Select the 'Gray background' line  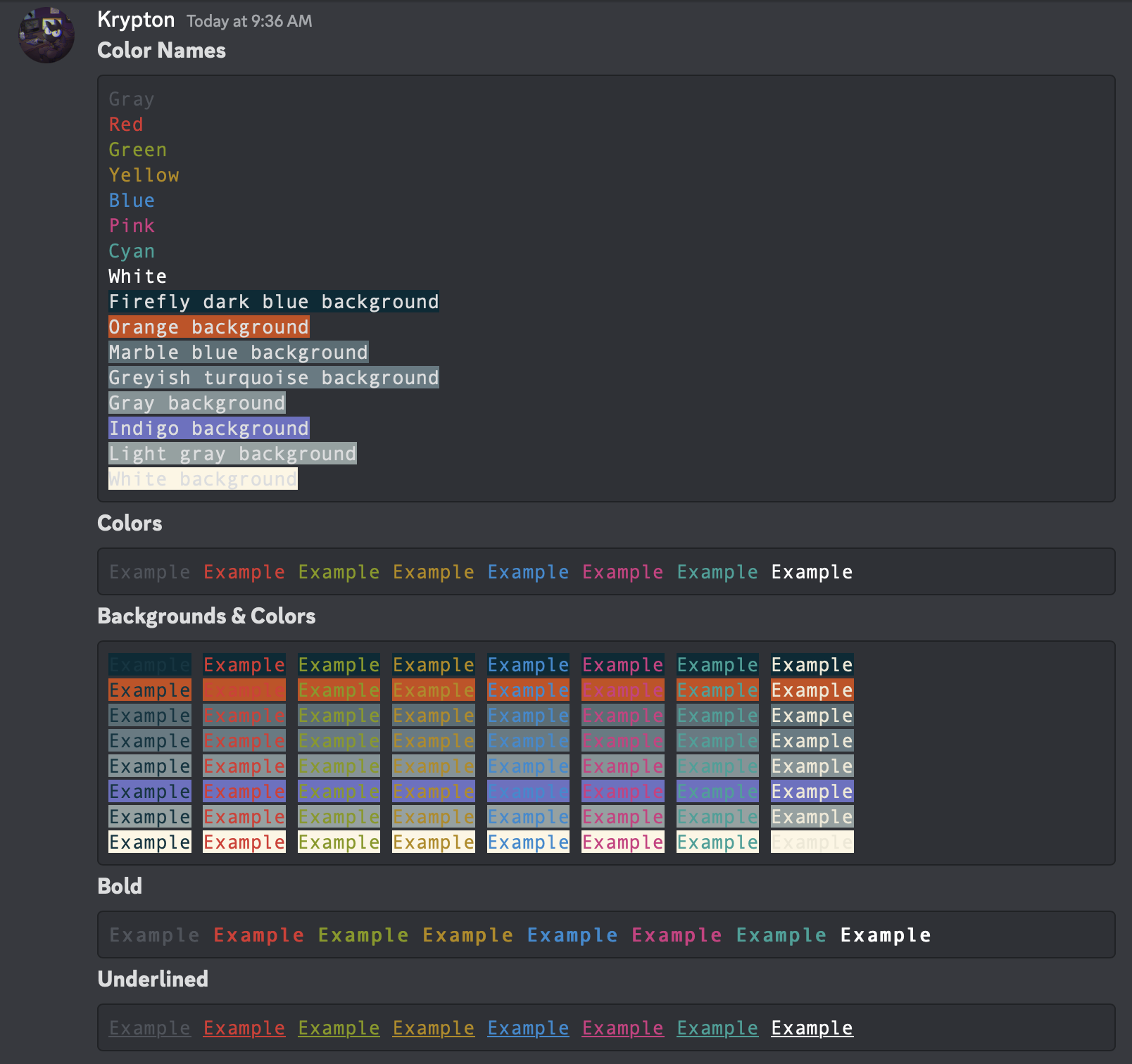[x=197, y=403]
